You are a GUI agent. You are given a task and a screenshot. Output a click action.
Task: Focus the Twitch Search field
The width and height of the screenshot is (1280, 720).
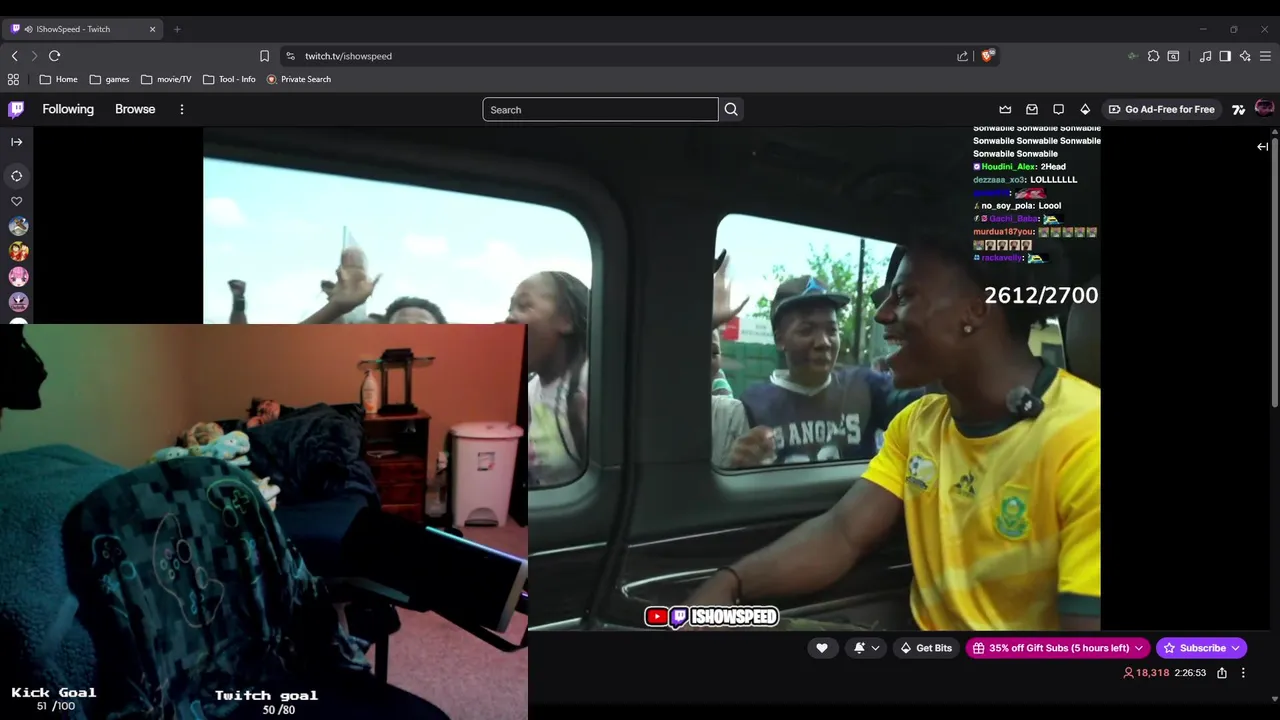(600, 109)
